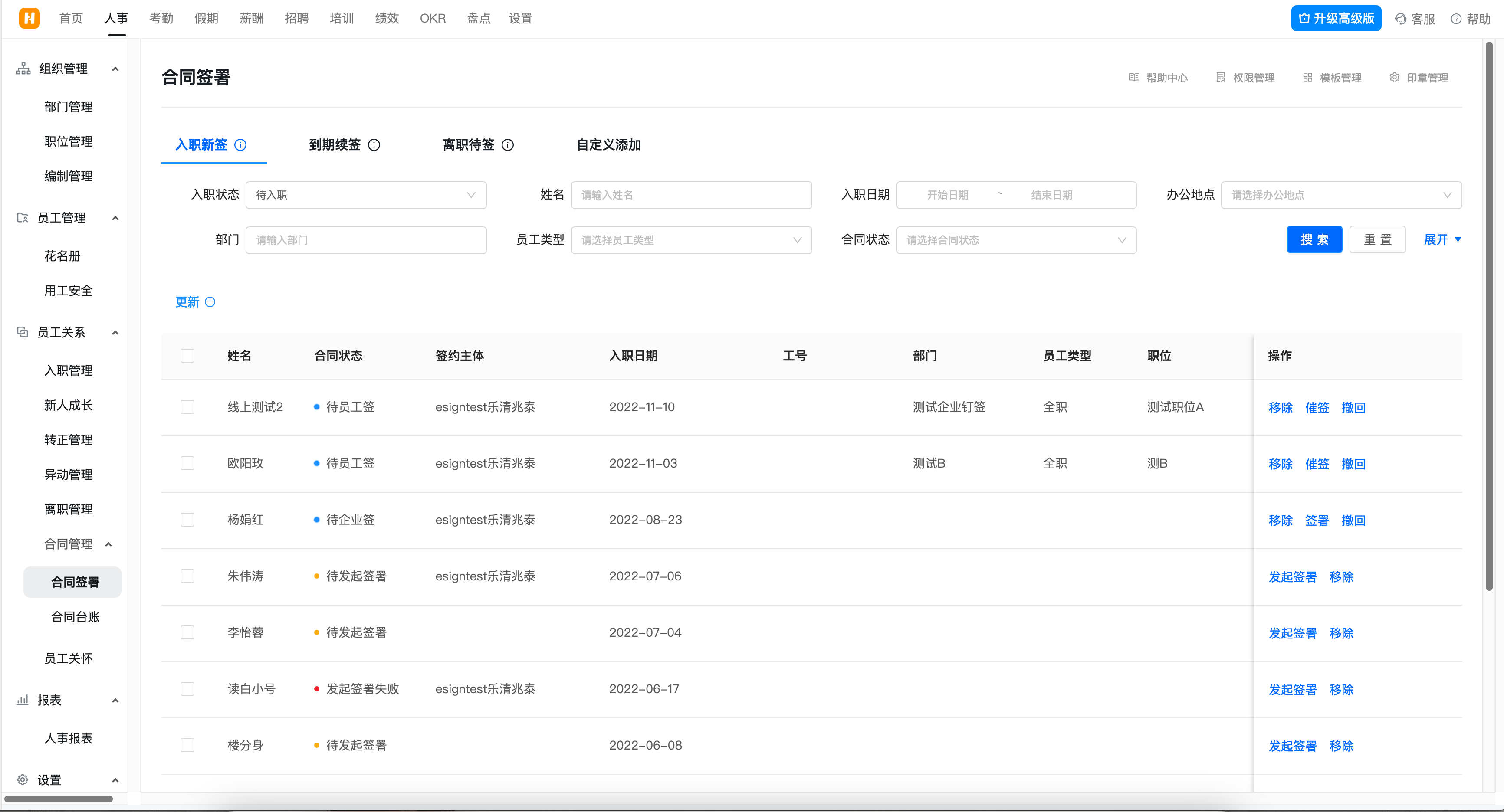The image size is (1504, 812).
Task: Click the 部门 input field
Action: [366, 240]
